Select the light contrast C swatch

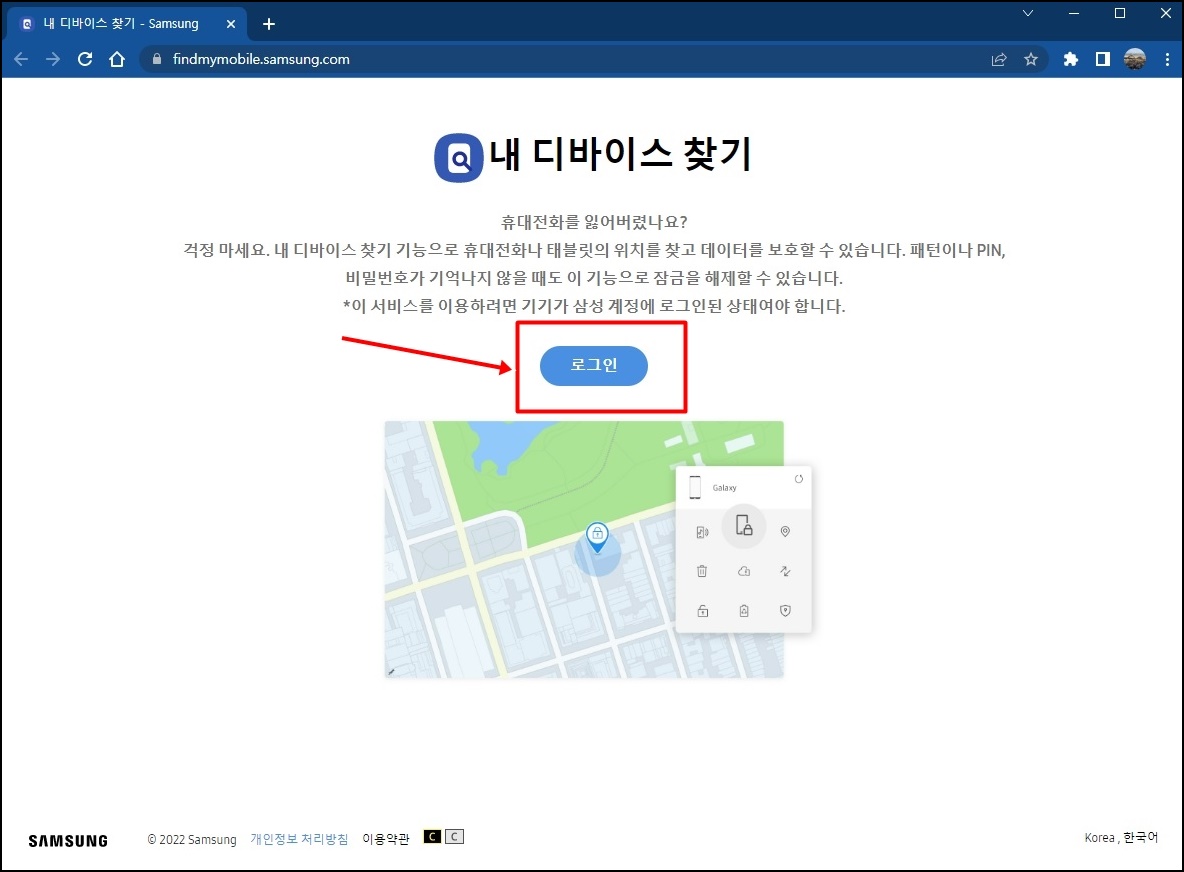tap(455, 837)
